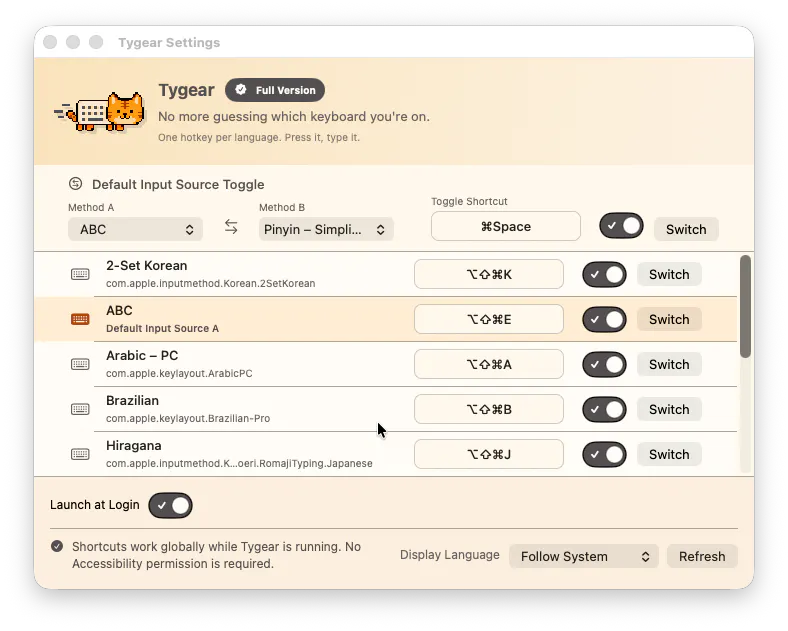Screen dimensions: 788x631
Task: Click the window close button
Action: click(x=50, y=42)
